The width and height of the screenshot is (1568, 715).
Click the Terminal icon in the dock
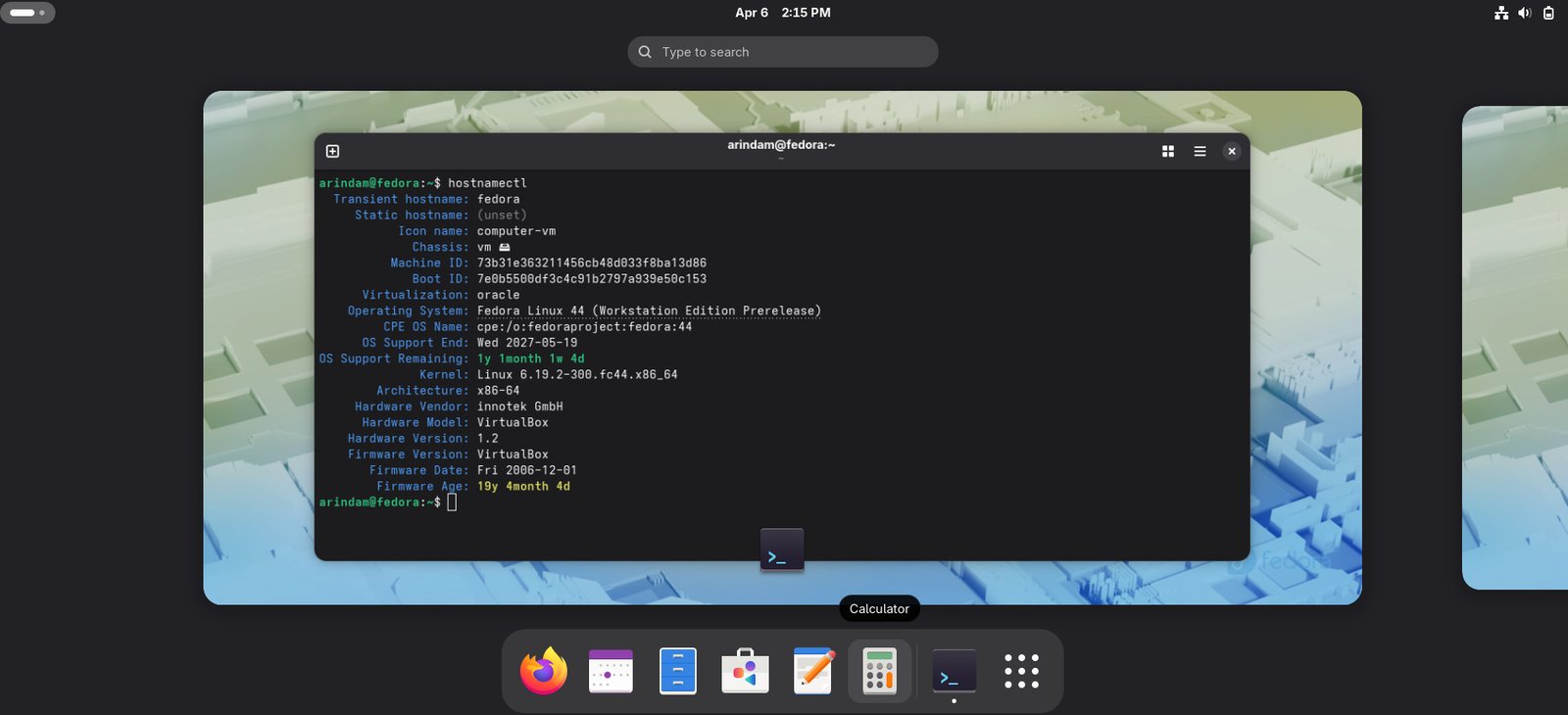954,672
